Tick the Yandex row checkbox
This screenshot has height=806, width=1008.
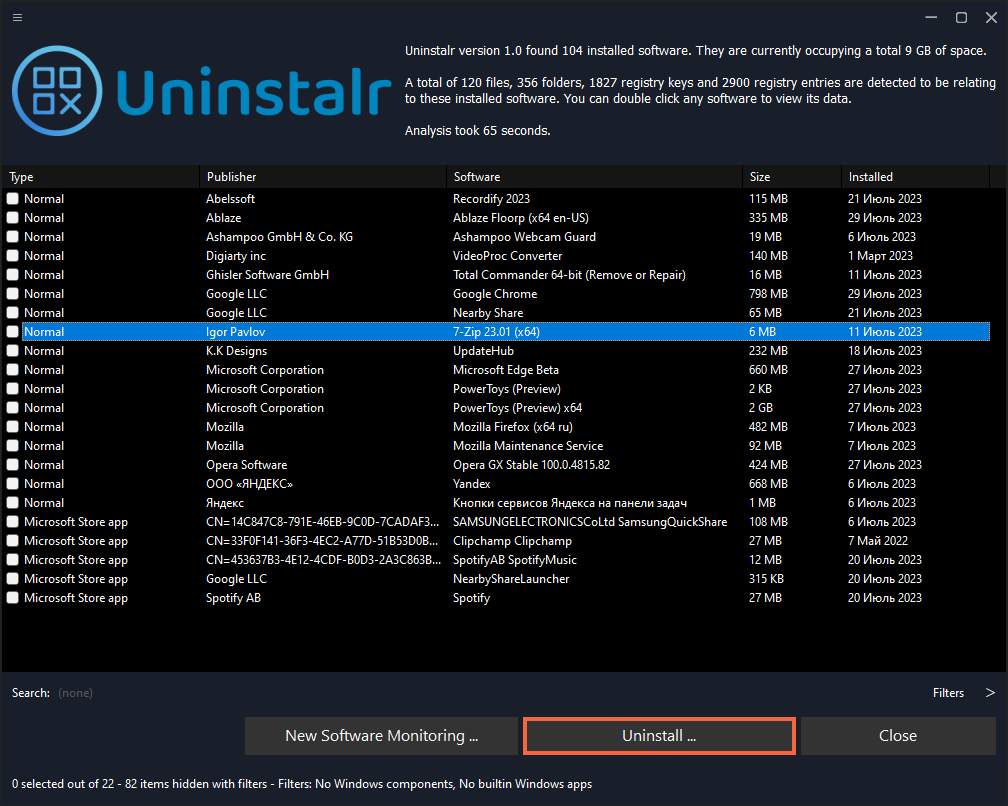12,484
